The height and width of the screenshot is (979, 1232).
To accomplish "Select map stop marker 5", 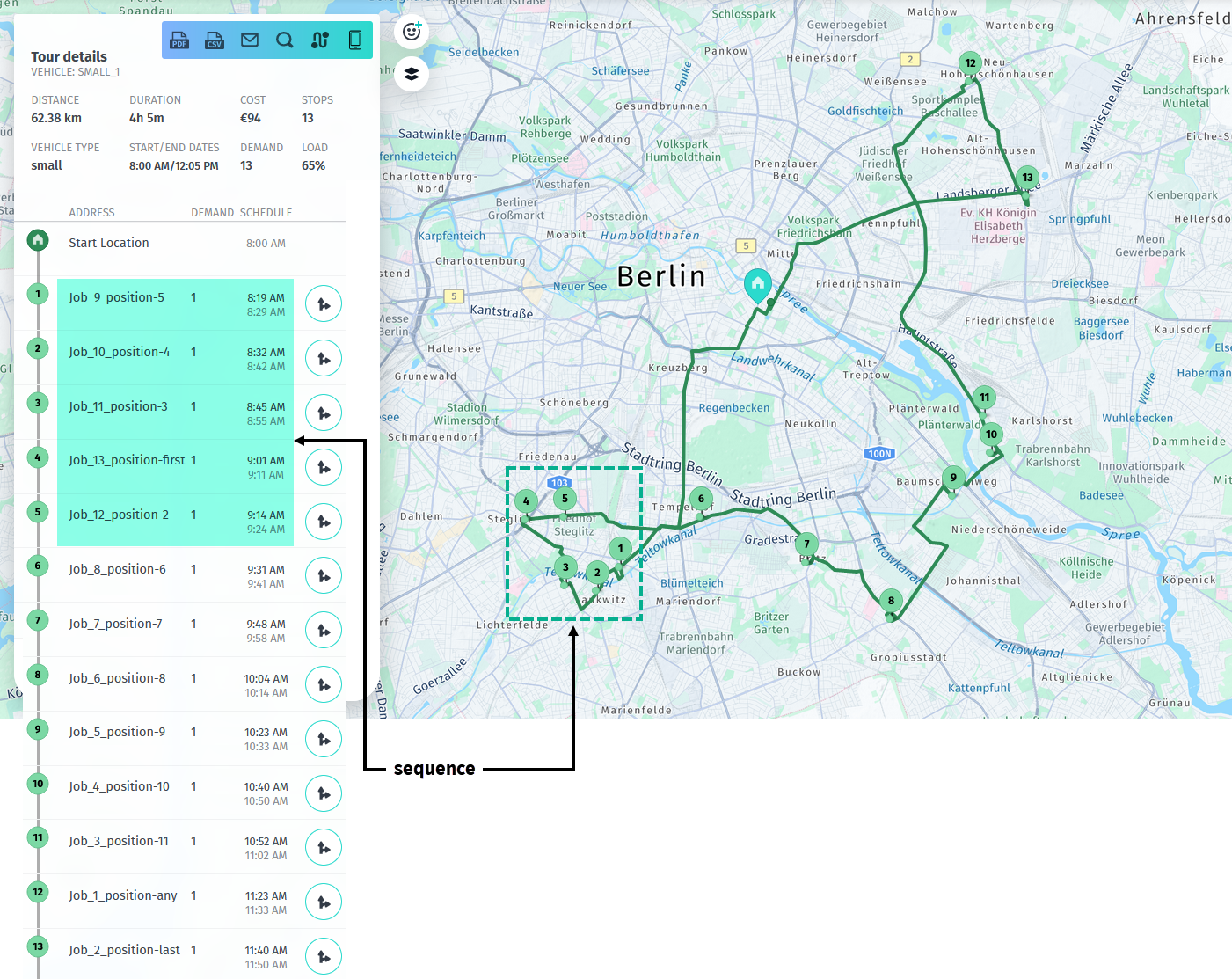I will click(565, 498).
